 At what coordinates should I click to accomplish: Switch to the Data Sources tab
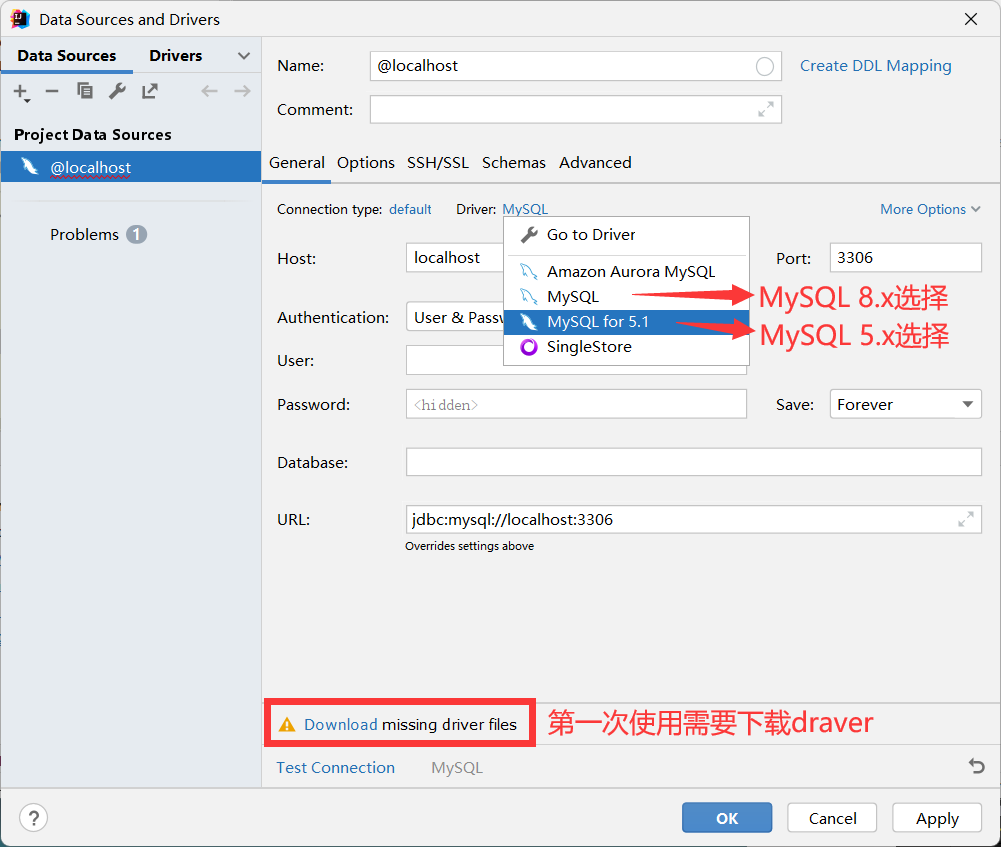click(66, 56)
